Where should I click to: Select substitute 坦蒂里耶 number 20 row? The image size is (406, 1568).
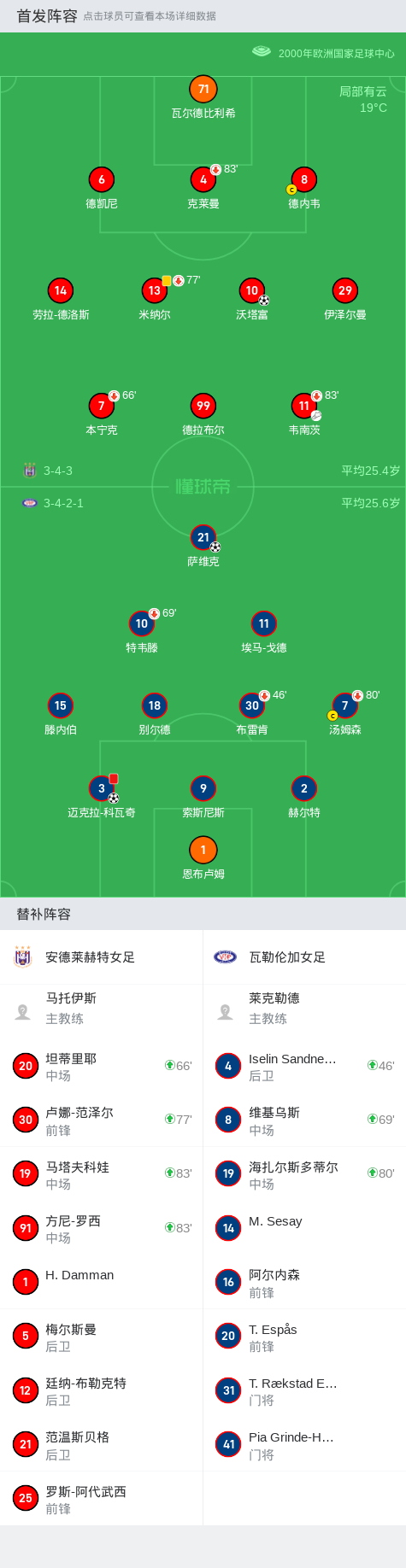coord(102,1066)
